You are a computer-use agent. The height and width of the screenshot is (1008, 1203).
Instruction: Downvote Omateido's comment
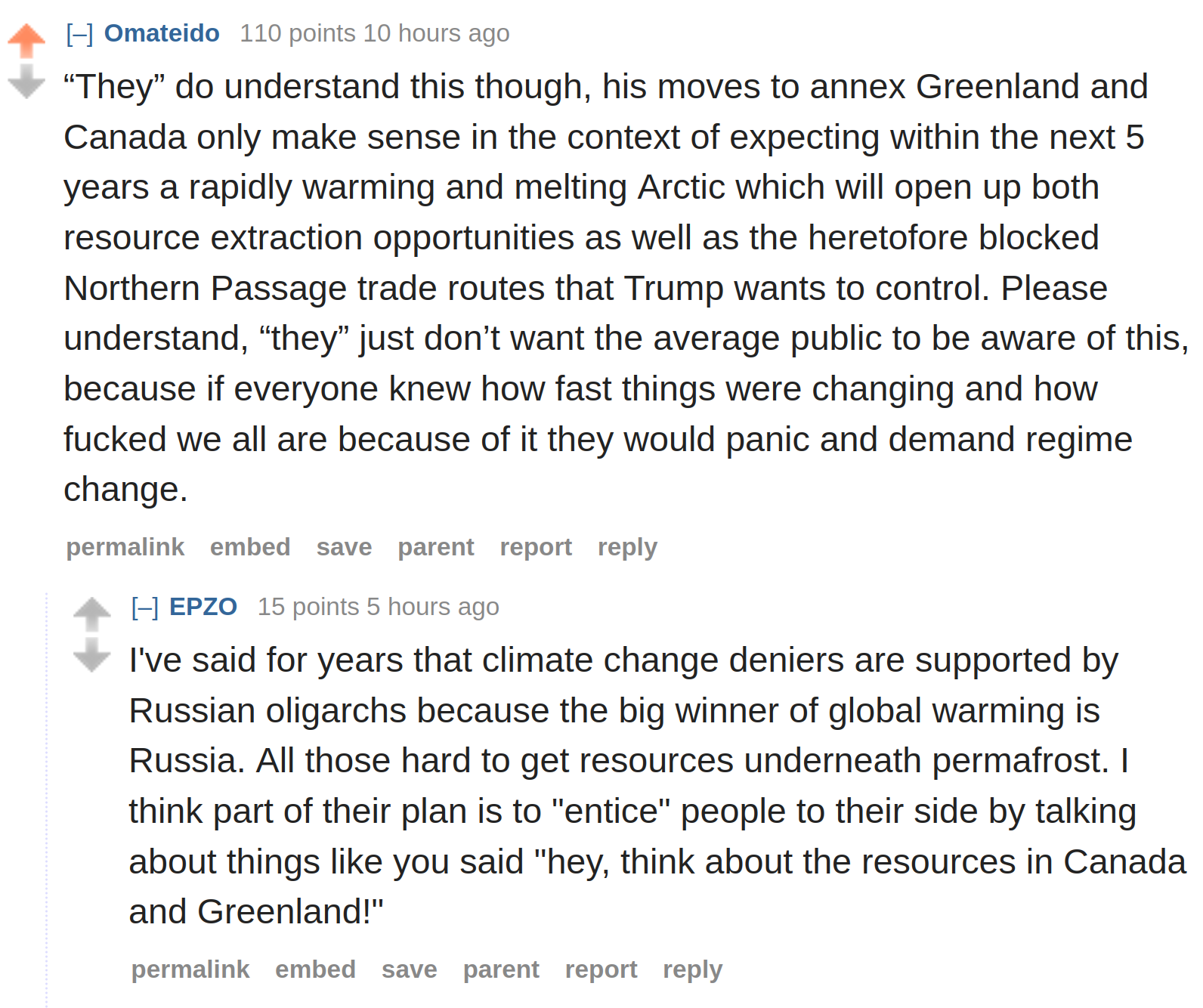[x=26, y=81]
